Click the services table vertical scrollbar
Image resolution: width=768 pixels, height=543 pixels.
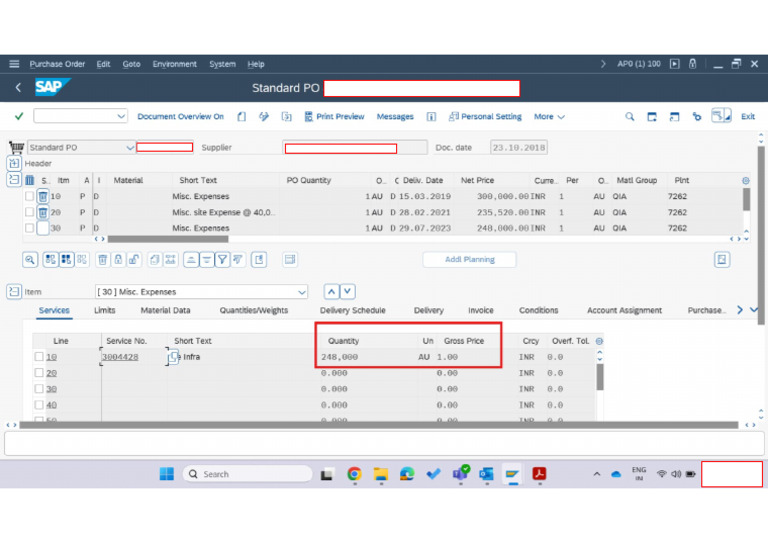(x=600, y=378)
